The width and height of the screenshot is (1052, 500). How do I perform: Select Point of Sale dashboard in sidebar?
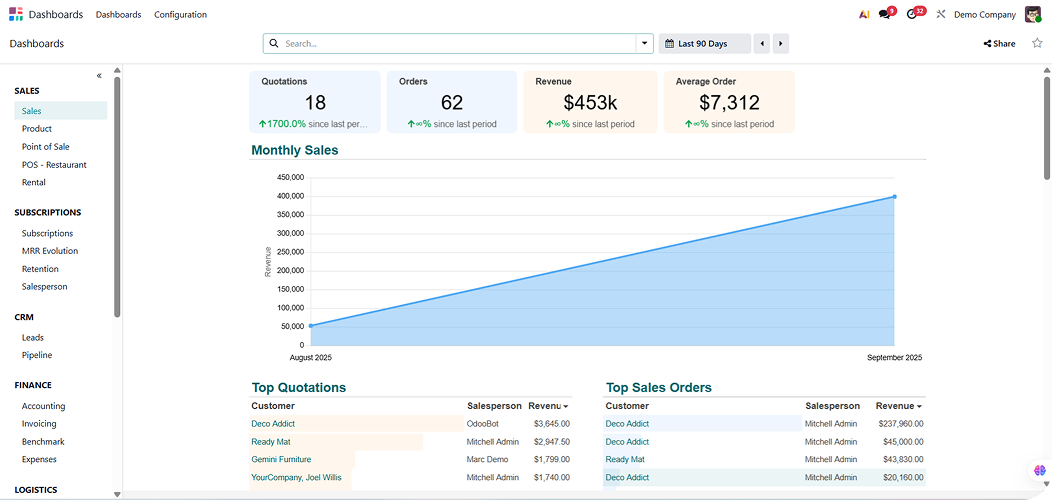tap(46, 147)
